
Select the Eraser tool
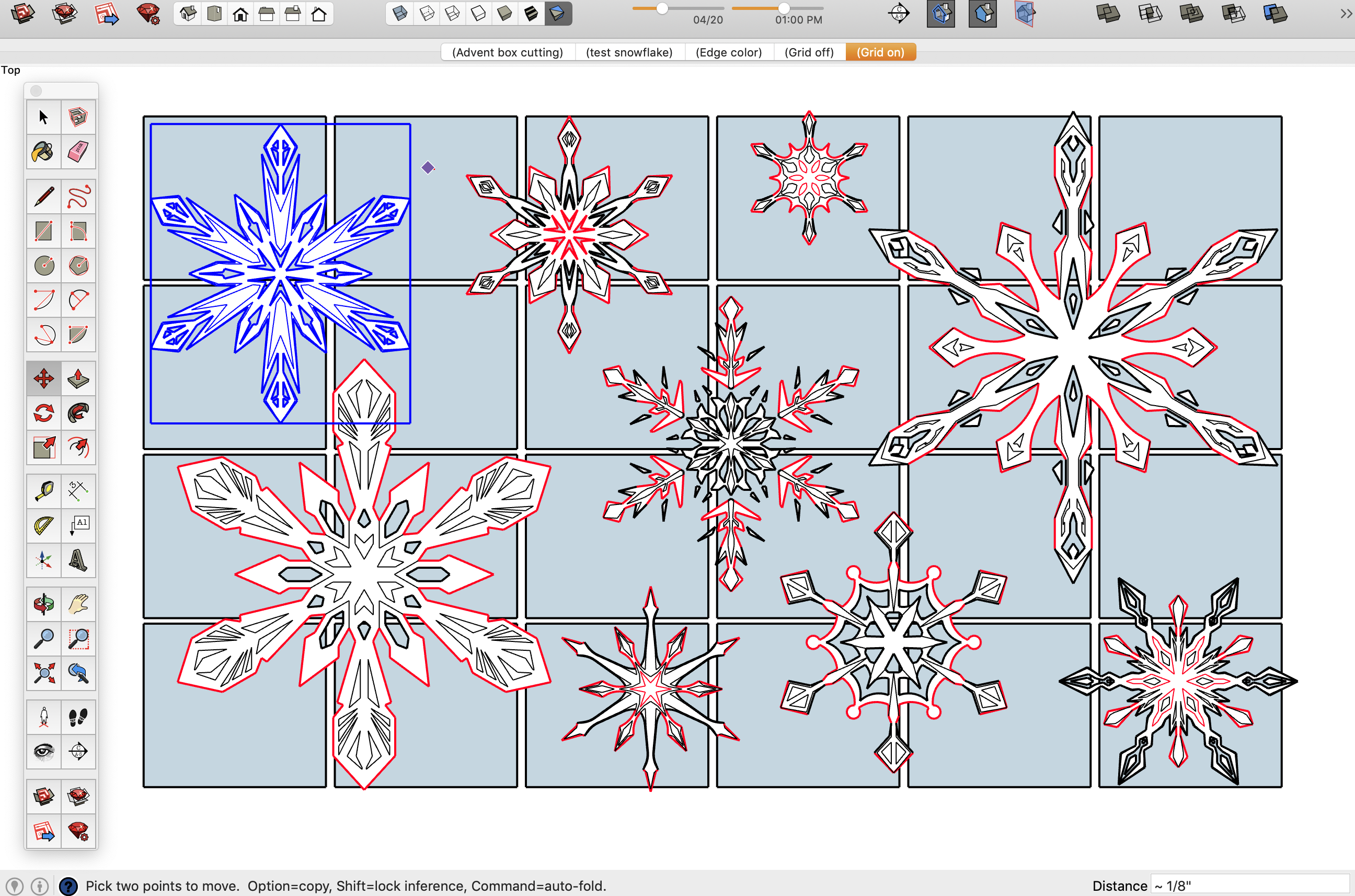78,152
